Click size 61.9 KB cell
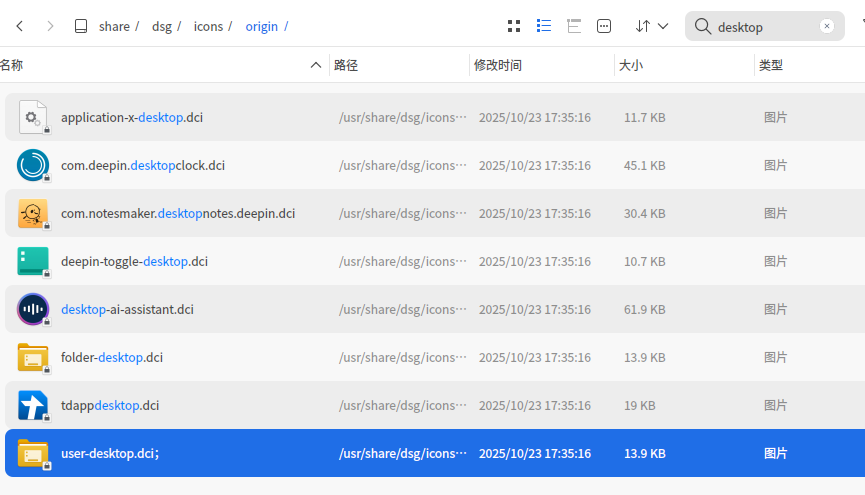 coord(644,310)
